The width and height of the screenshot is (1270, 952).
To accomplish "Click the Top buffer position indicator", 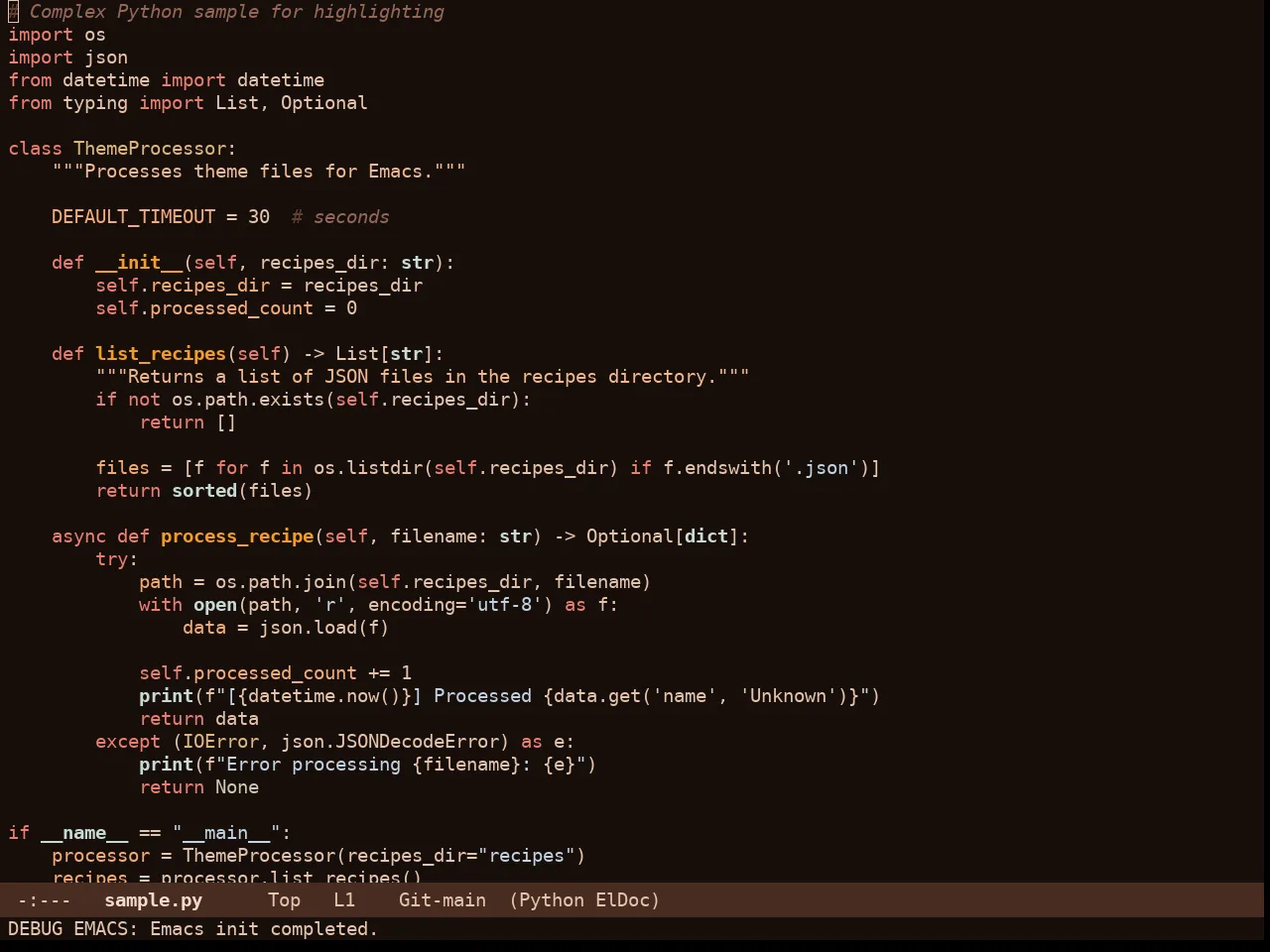I will 284,900.
